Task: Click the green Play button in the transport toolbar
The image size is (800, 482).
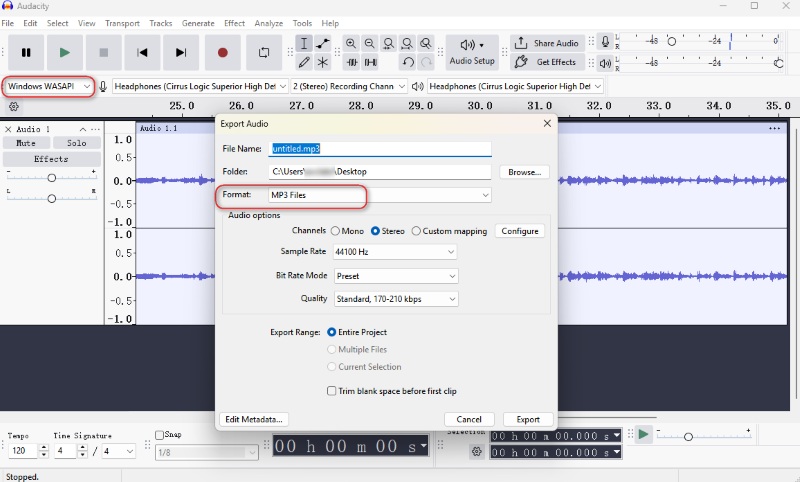Action: [65, 53]
